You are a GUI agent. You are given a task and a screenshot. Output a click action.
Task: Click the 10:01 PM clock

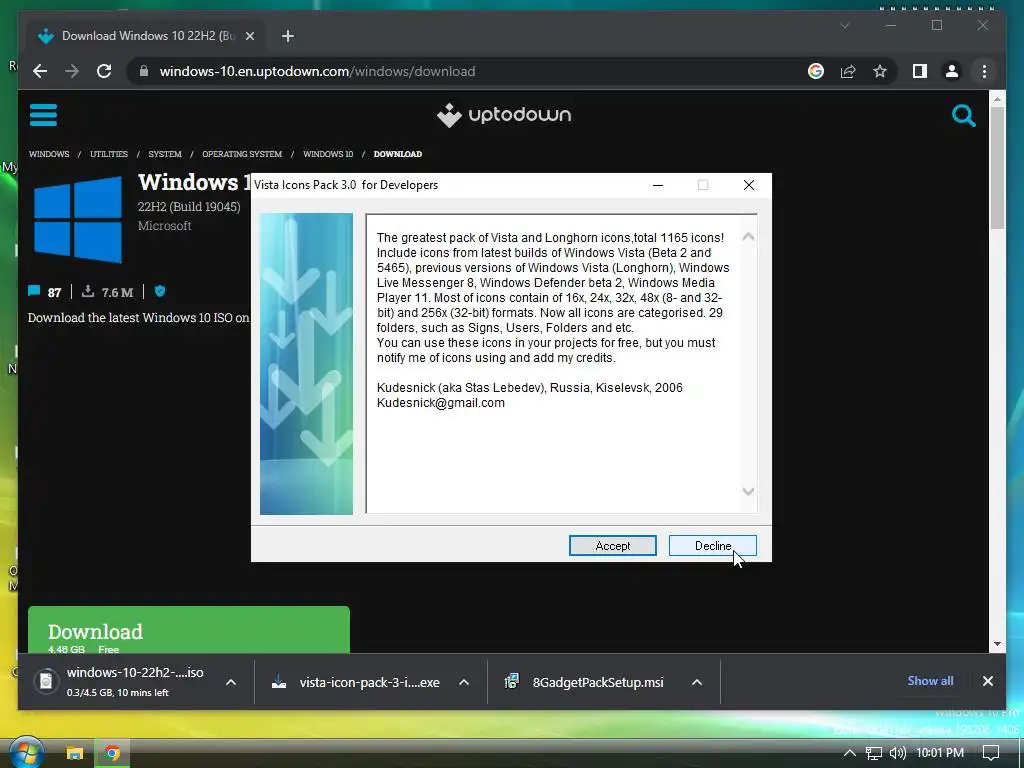coord(940,753)
